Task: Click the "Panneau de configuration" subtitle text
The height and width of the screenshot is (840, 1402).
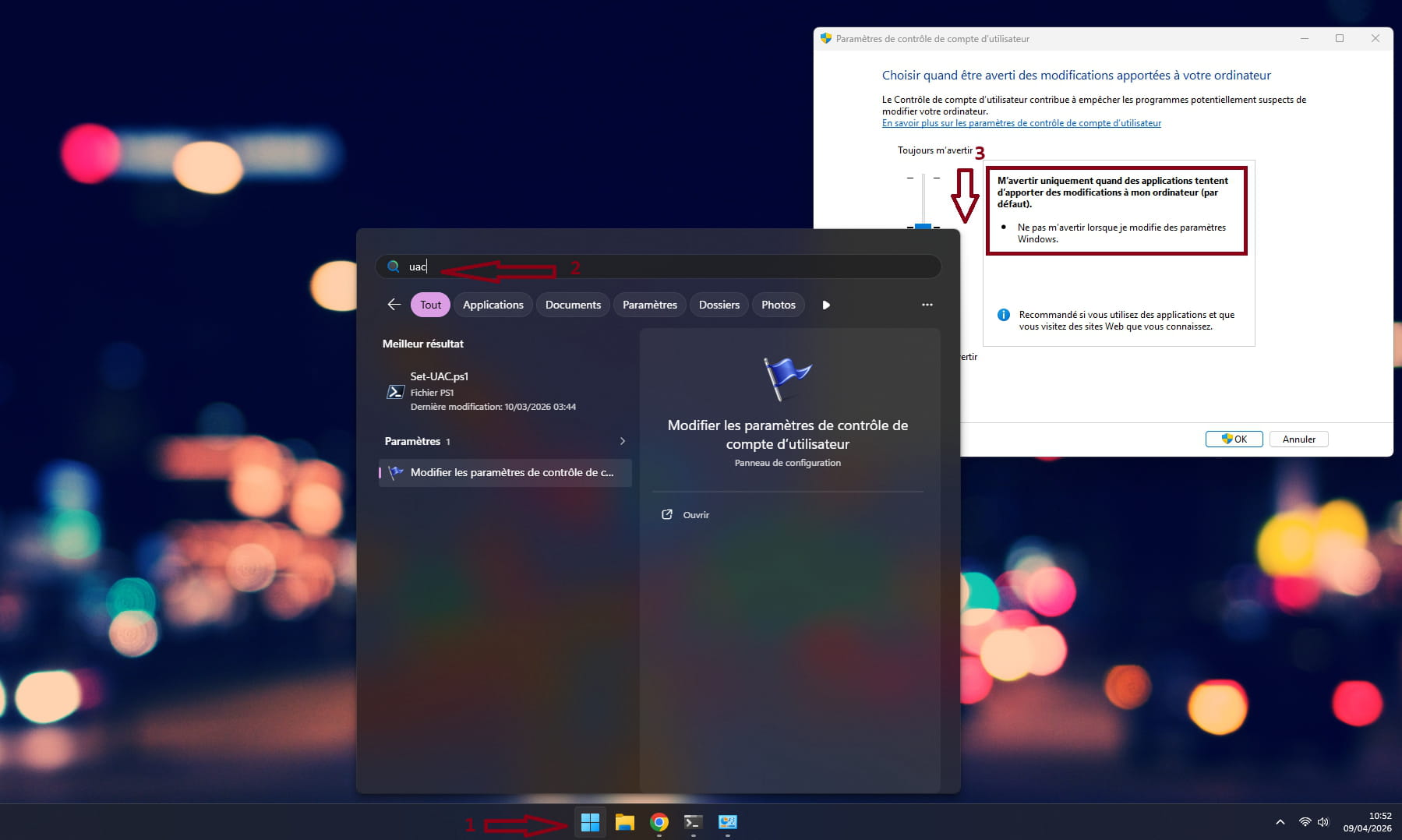Action: (787, 463)
